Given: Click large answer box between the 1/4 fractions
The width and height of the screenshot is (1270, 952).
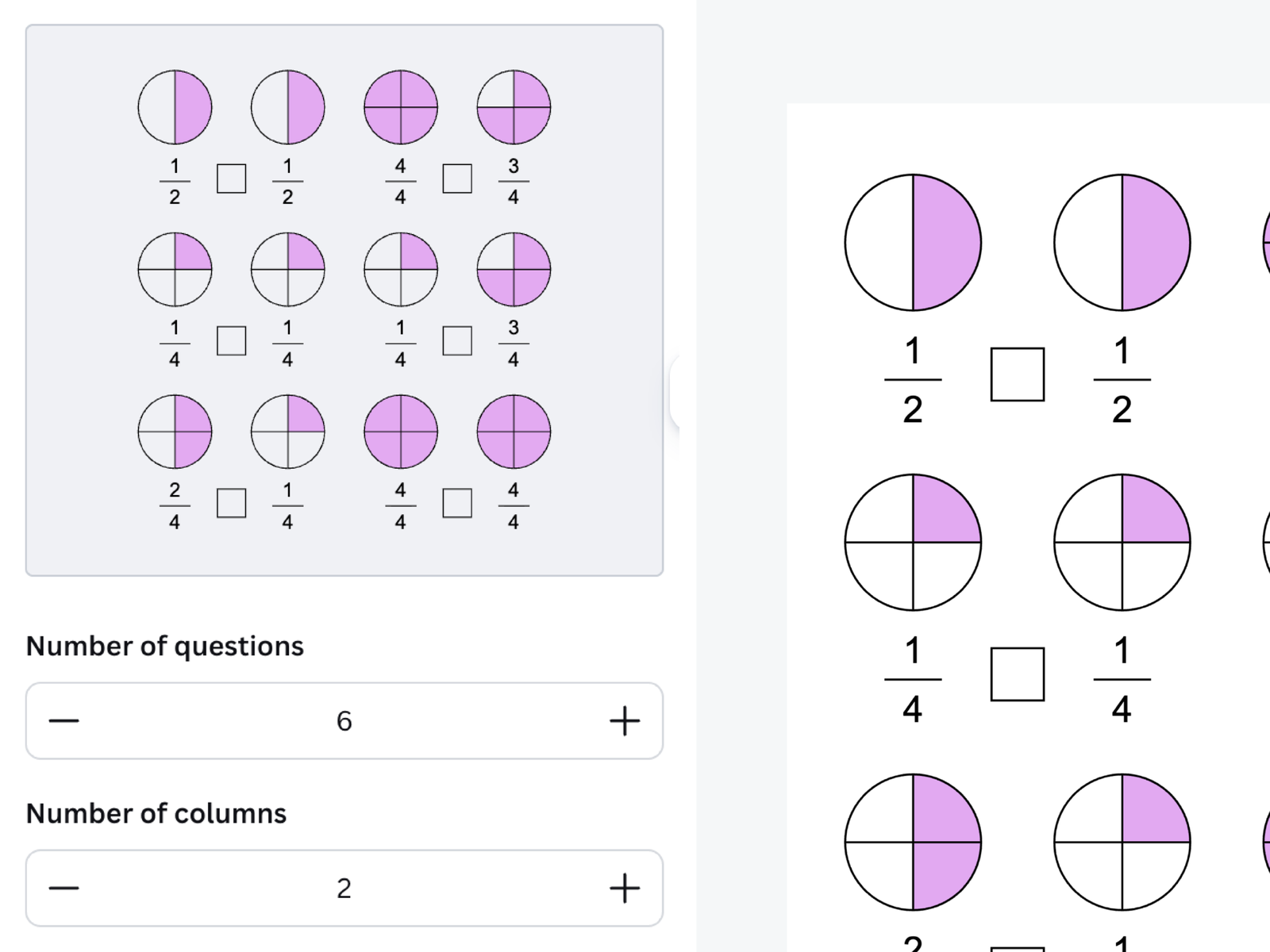Looking at the screenshot, I should [1017, 674].
